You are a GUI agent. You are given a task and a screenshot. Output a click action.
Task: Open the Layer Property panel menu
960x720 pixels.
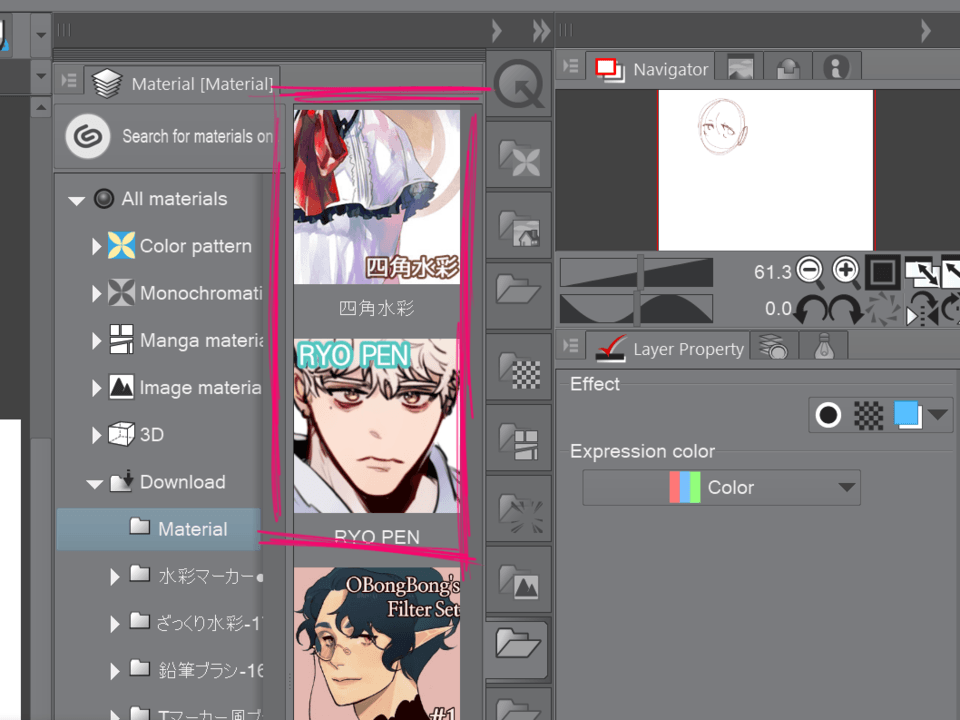[x=572, y=346]
